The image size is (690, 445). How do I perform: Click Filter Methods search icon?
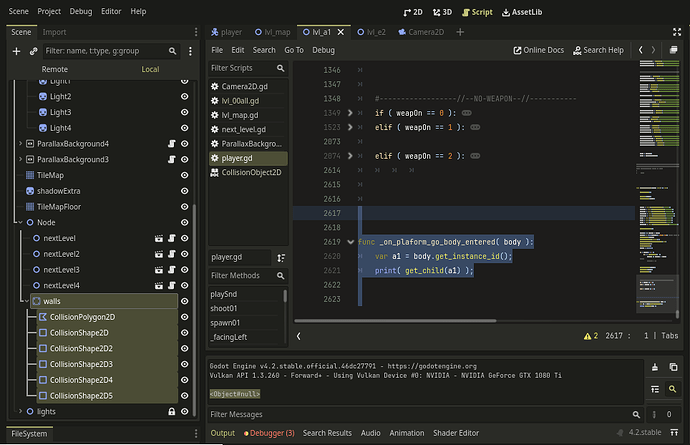(281, 276)
